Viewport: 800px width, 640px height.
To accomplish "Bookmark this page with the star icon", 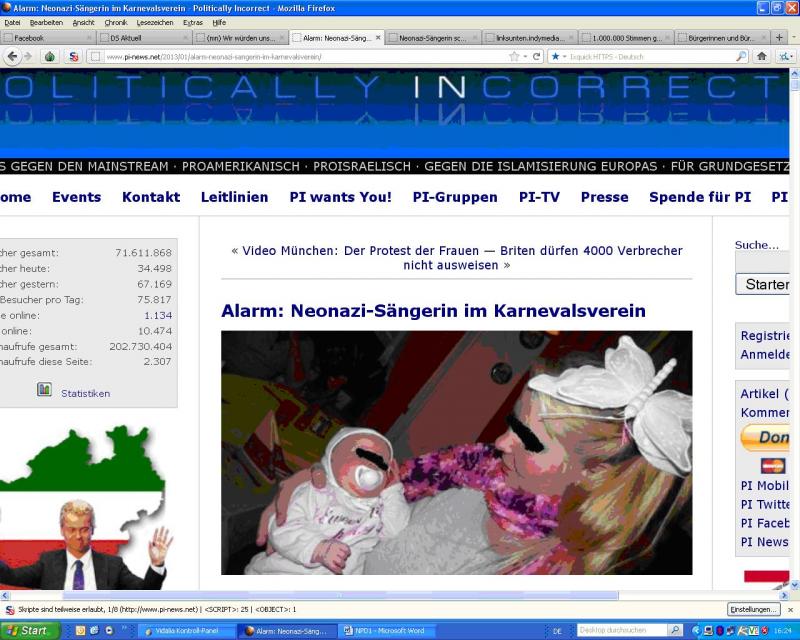I will [514, 56].
